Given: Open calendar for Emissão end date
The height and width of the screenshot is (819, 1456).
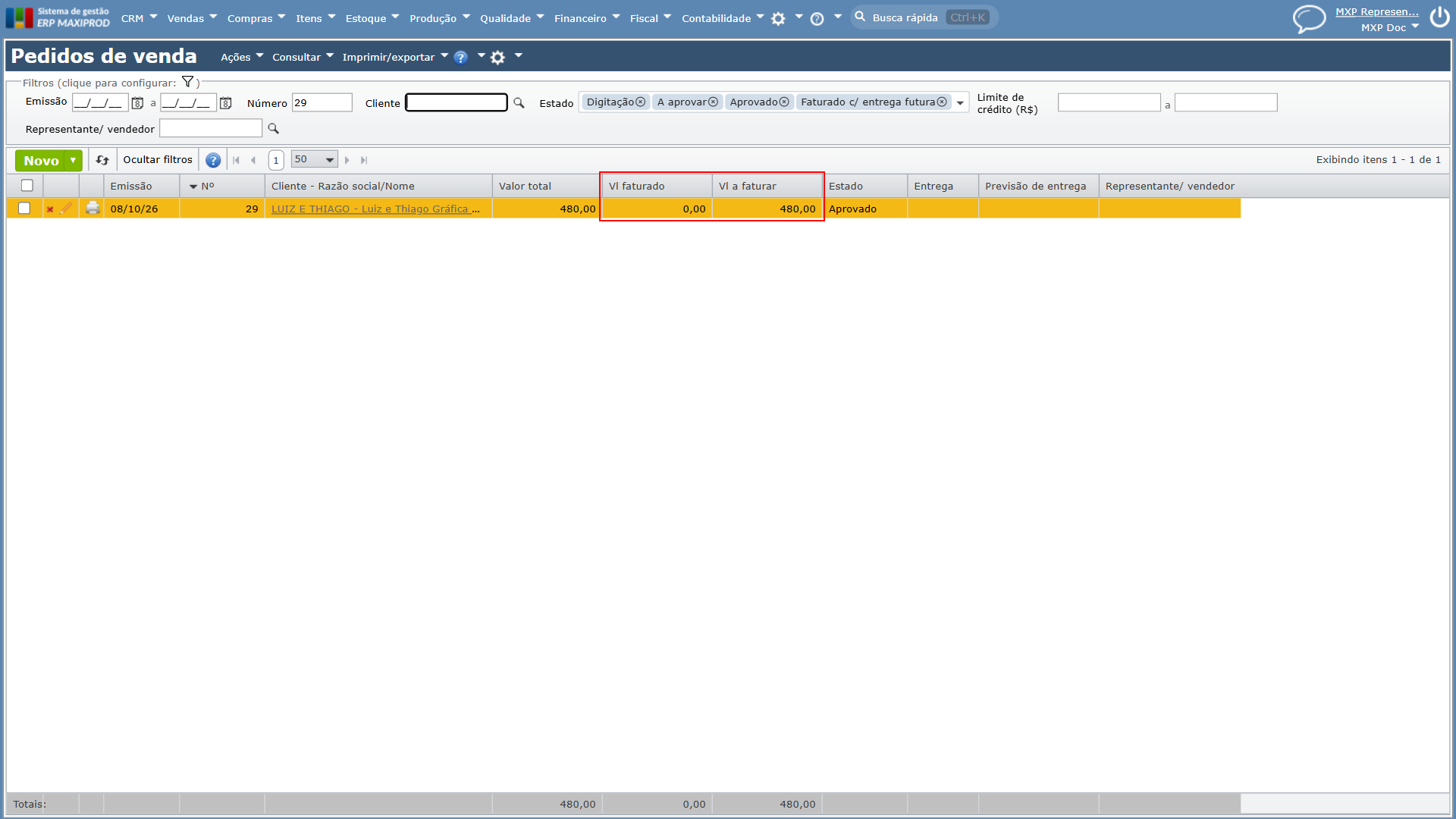Looking at the screenshot, I should point(225,103).
